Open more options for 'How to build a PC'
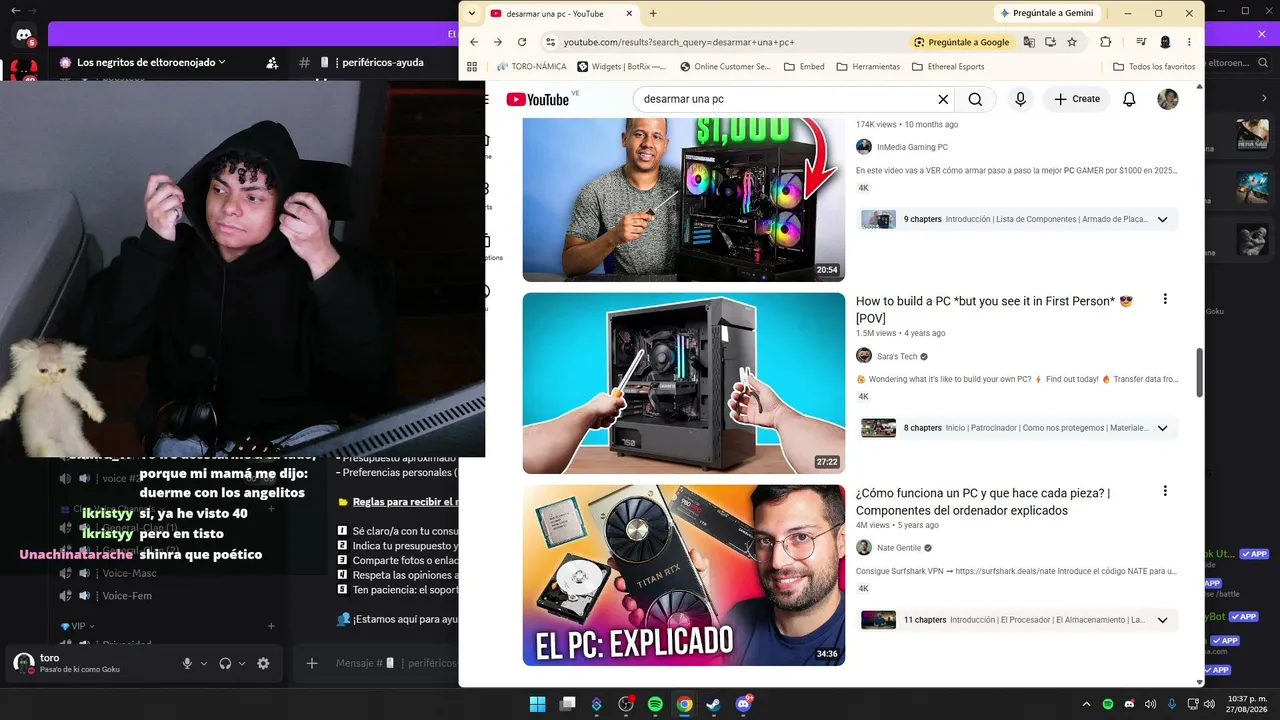 point(1165,299)
